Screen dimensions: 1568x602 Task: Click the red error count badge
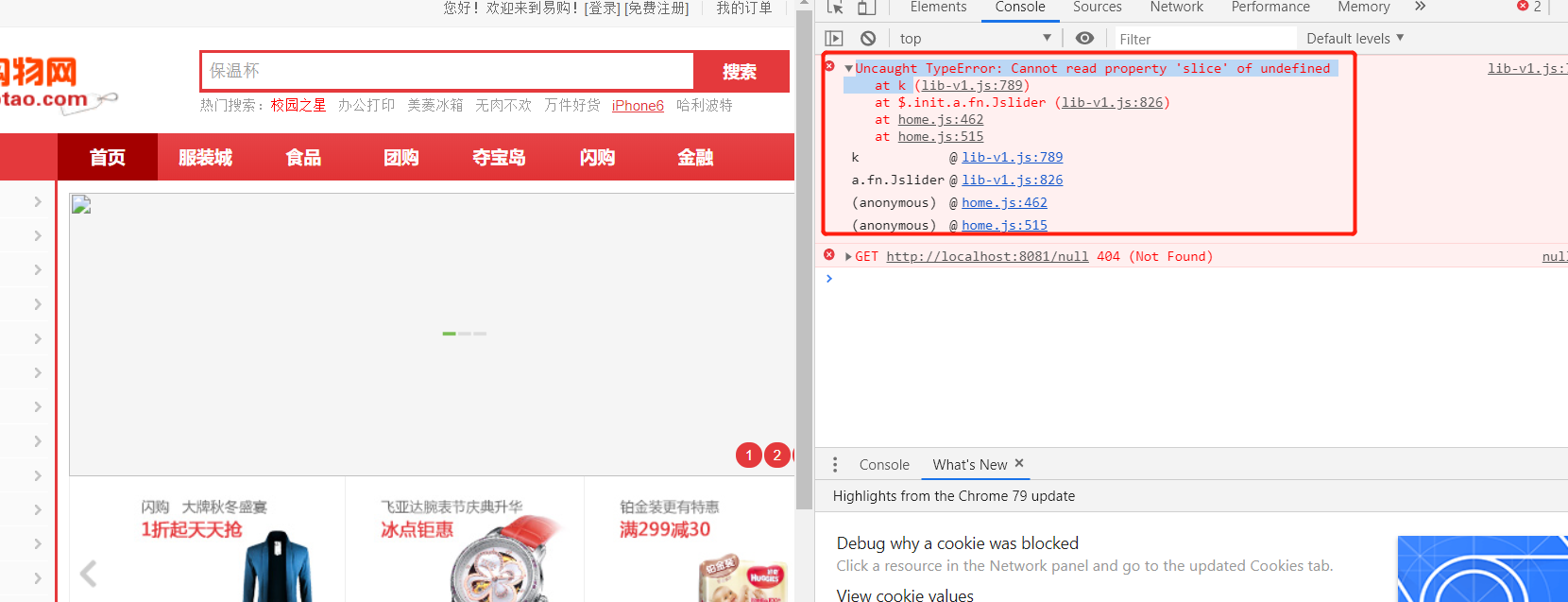(1529, 7)
